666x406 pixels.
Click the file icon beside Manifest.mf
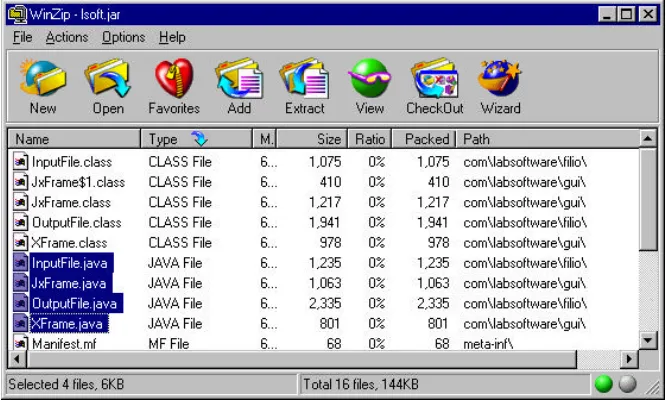point(20,343)
